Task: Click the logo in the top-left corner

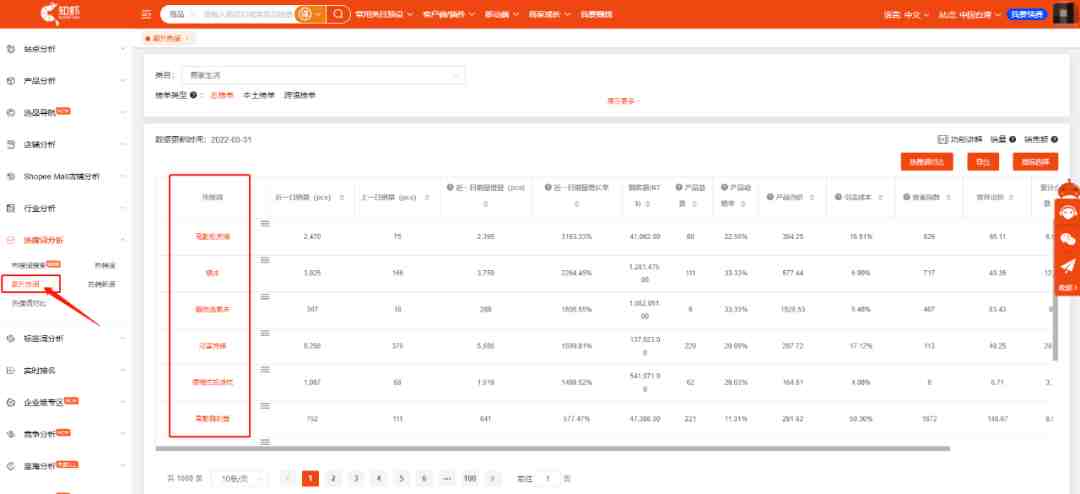Action: click(58, 13)
